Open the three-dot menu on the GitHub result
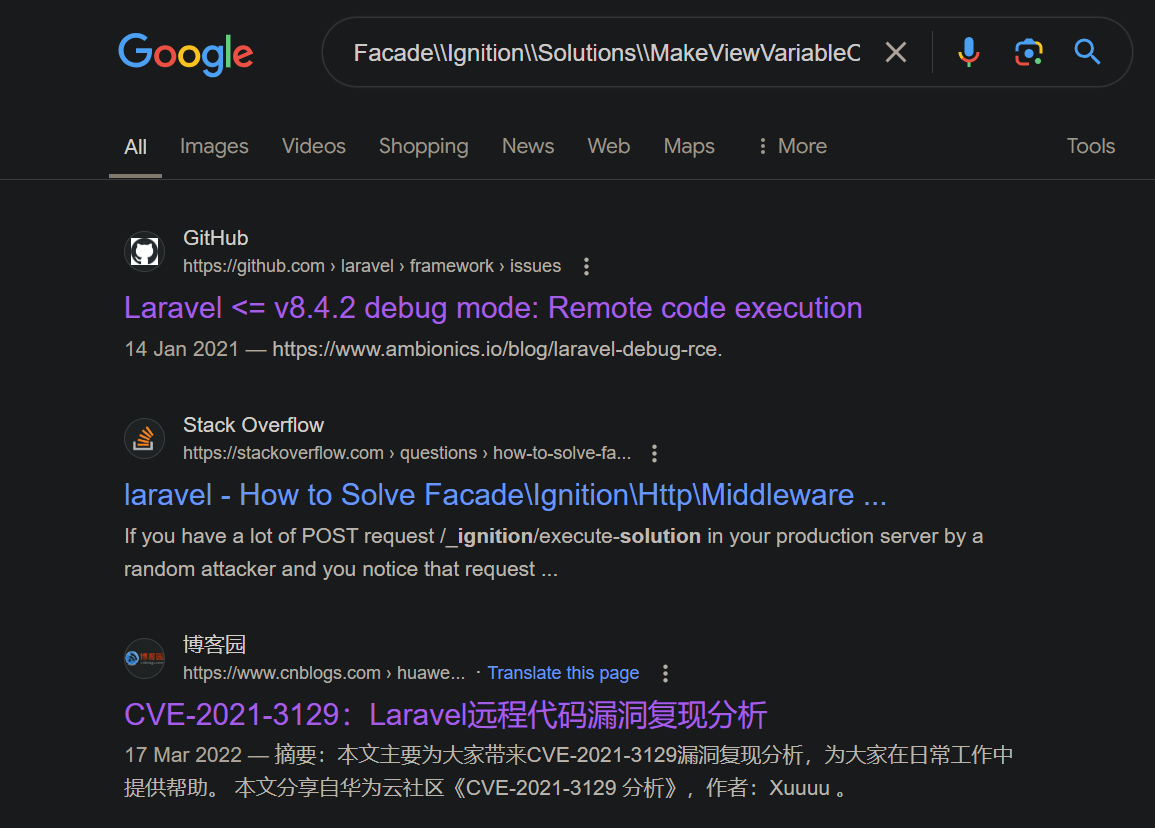The image size is (1155, 828). [585, 266]
